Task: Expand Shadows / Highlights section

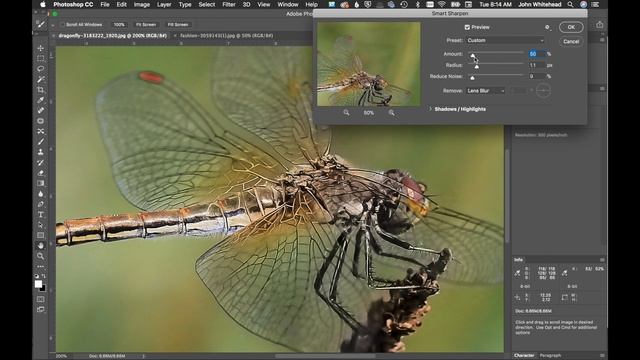Action: pos(430,109)
